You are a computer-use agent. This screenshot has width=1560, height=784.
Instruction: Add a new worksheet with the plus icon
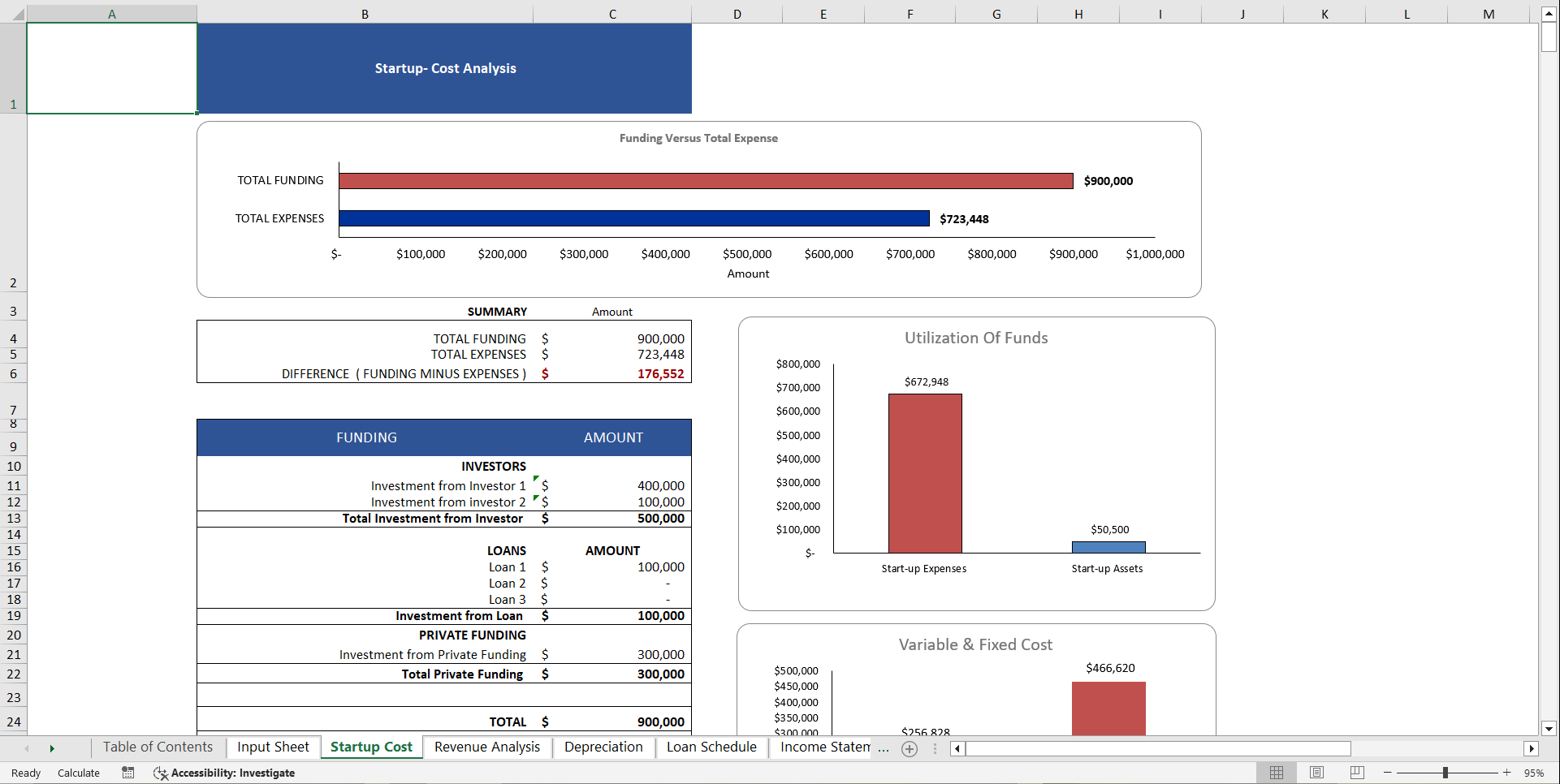909,749
